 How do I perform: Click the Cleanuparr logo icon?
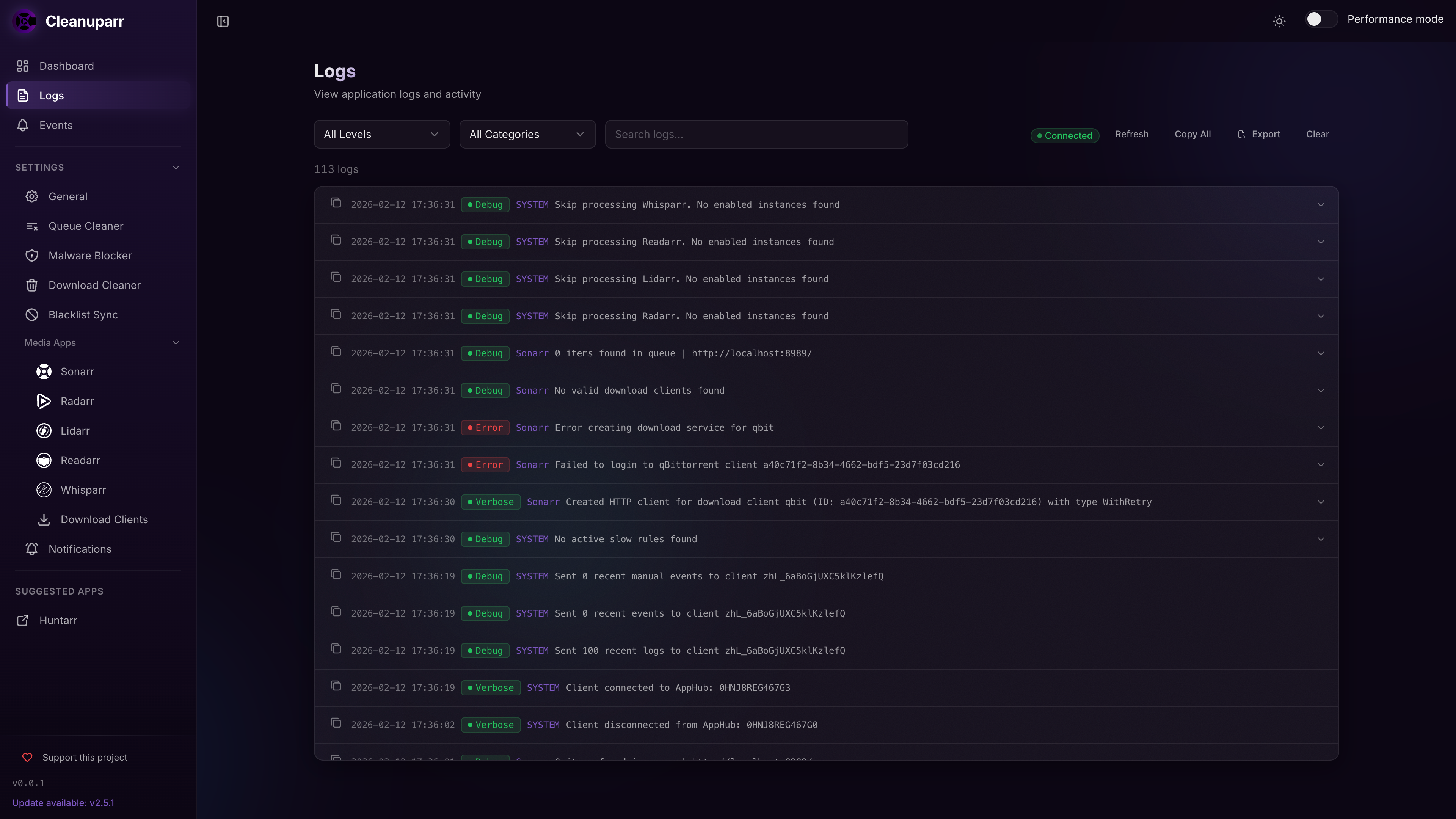[25, 21]
